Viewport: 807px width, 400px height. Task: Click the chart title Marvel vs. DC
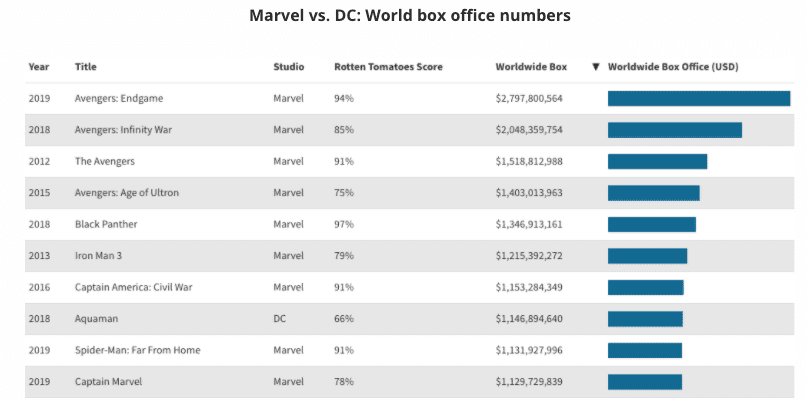[x=410, y=16]
